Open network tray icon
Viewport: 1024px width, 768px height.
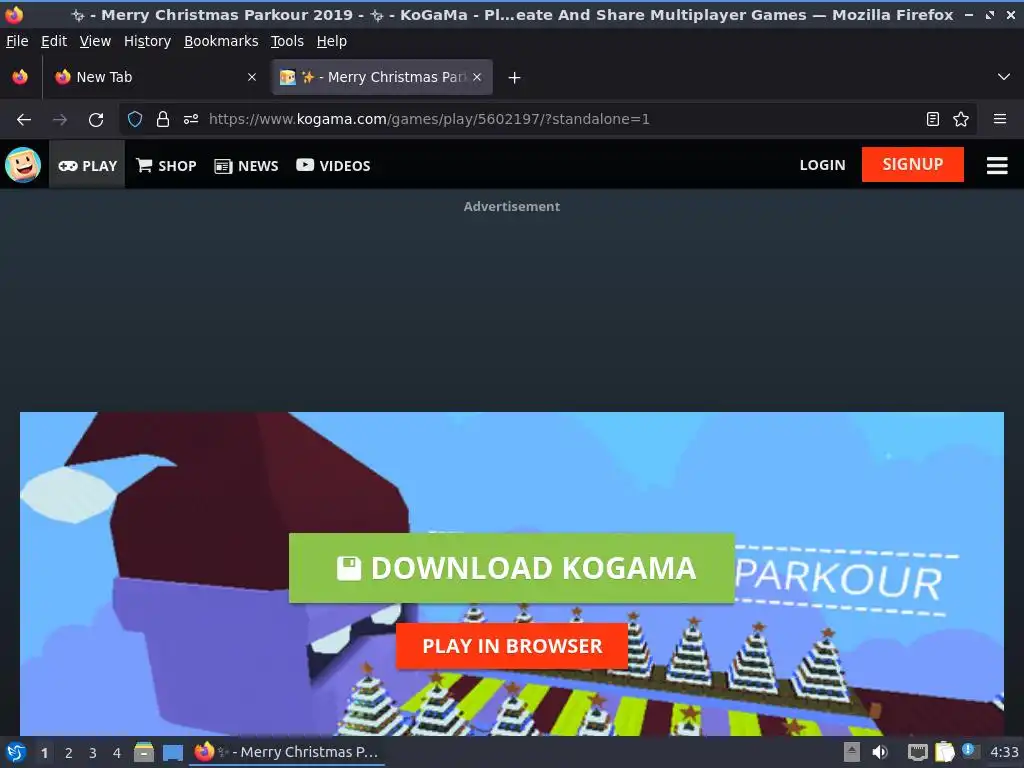[918, 753]
